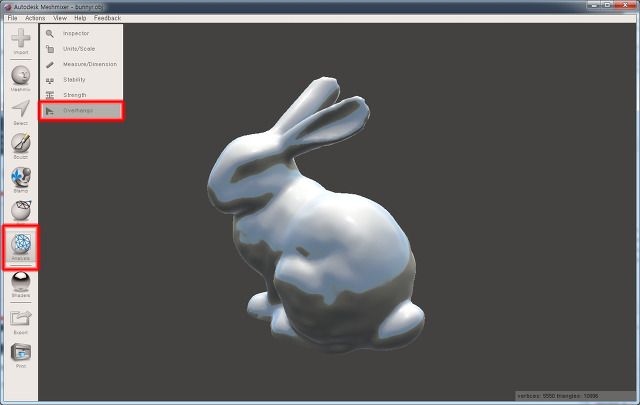Click the Autodesk Meshmixer title bar icon
The image size is (640, 405).
pyautogui.click(x=7, y=7)
